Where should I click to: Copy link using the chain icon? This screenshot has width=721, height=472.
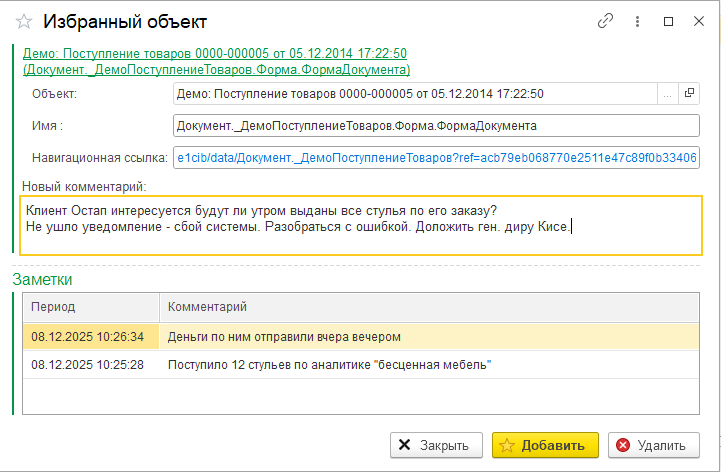click(605, 21)
